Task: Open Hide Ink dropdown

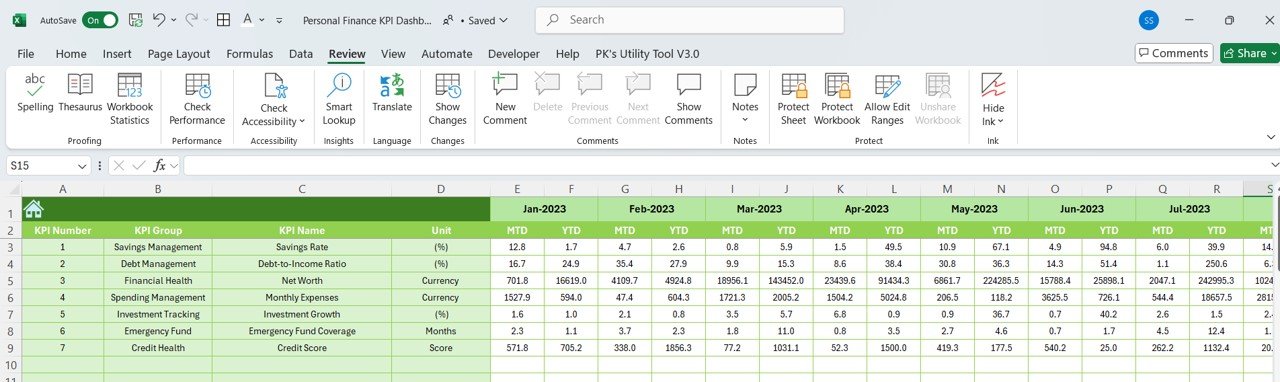Action: click(993, 99)
